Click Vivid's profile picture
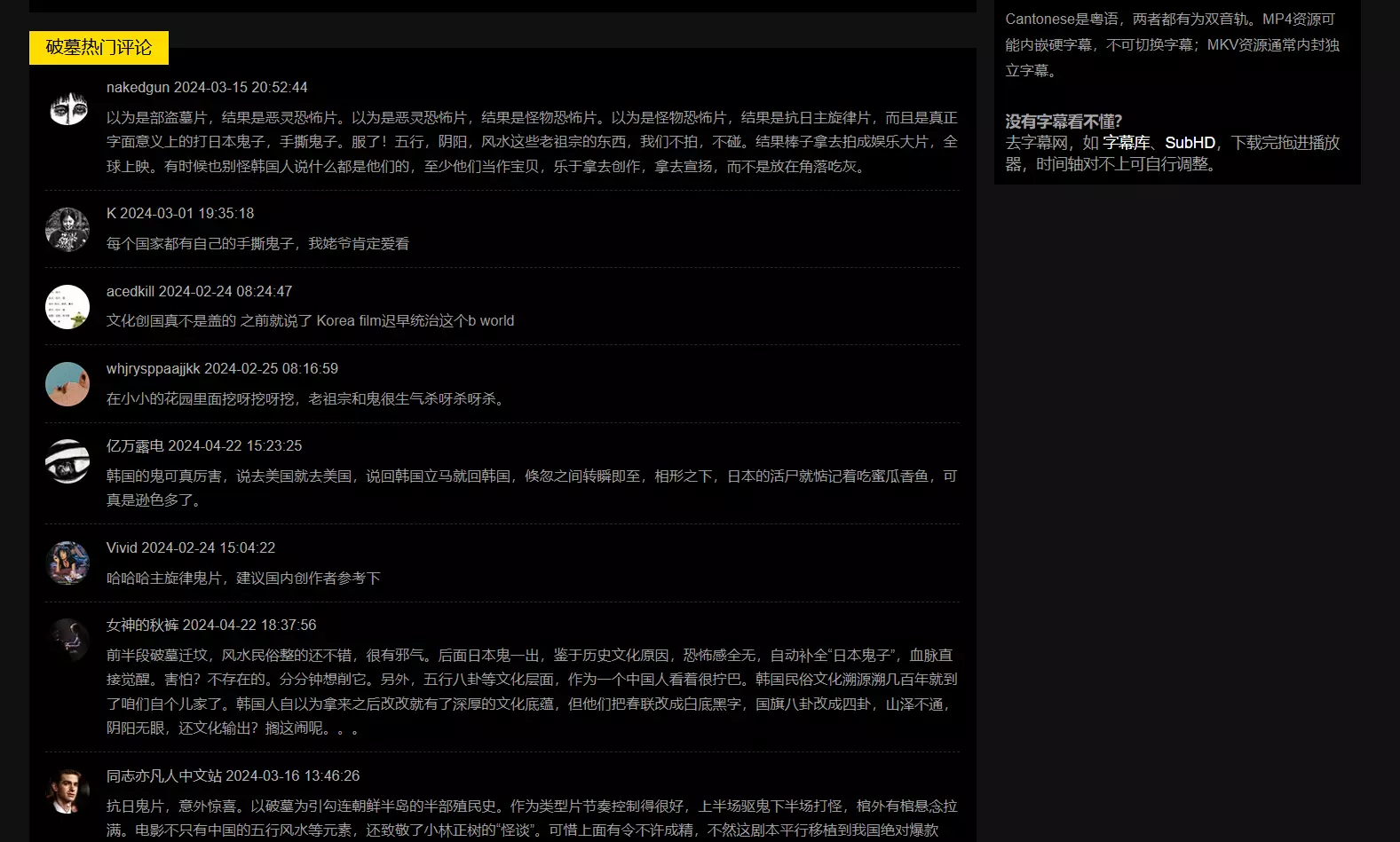Viewport: 1400px width, 842px height. [x=67, y=563]
